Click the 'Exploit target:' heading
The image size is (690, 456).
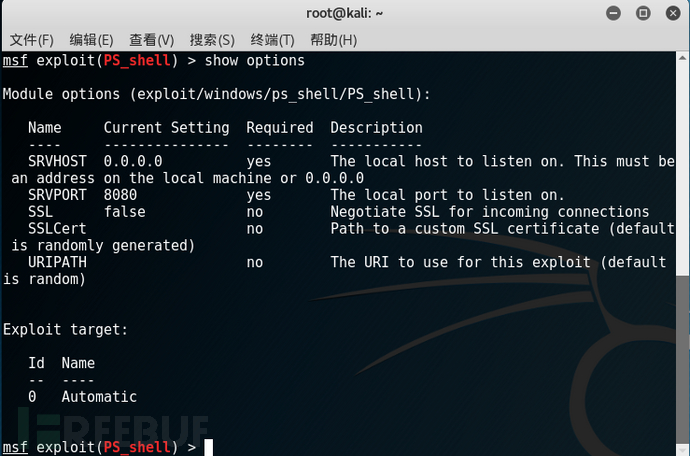pyautogui.click(x=65, y=330)
